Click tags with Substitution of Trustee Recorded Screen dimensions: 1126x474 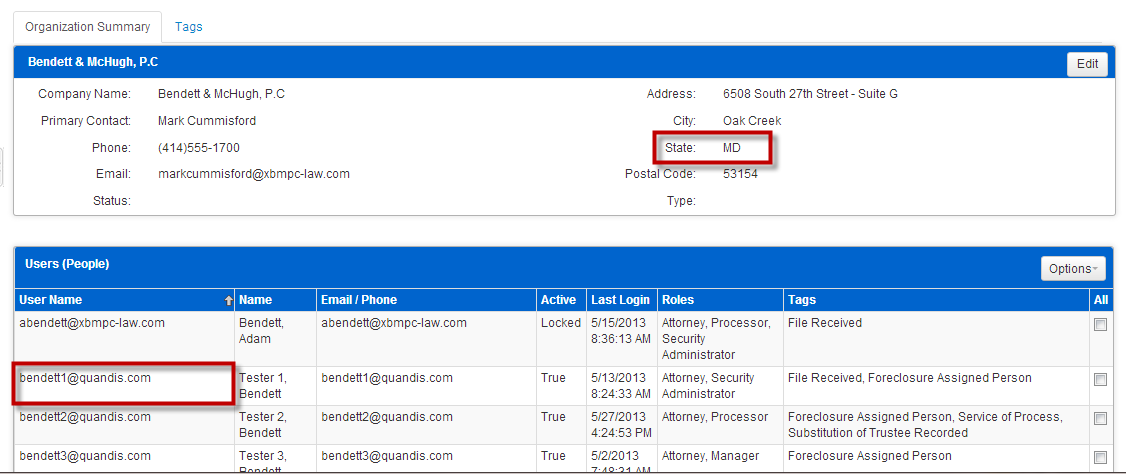click(x=925, y=424)
